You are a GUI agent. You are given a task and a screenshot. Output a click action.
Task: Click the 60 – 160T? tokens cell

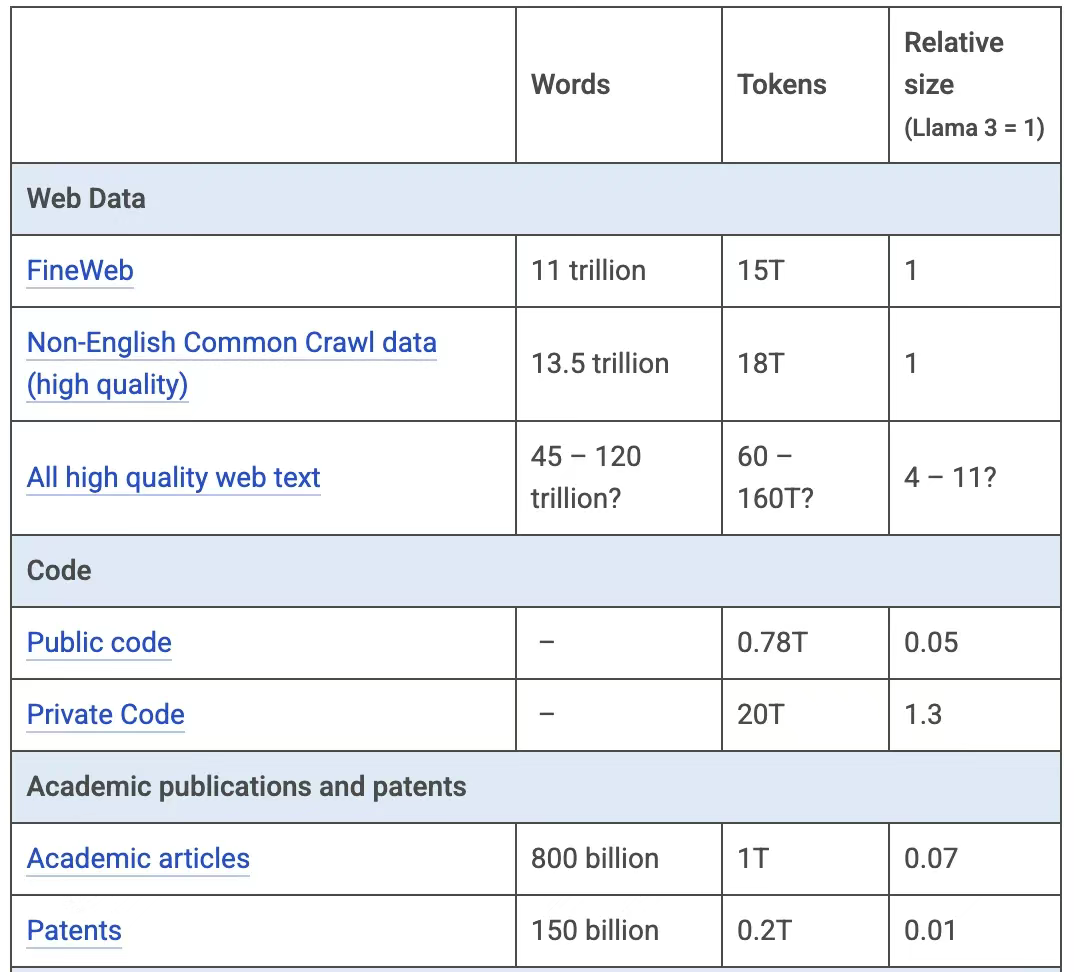[x=775, y=478]
